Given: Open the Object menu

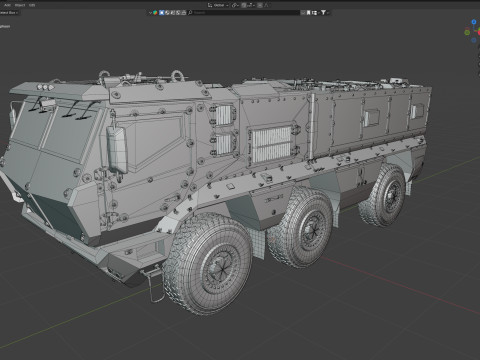Looking at the screenshot, I should click(x=20, y=5).
